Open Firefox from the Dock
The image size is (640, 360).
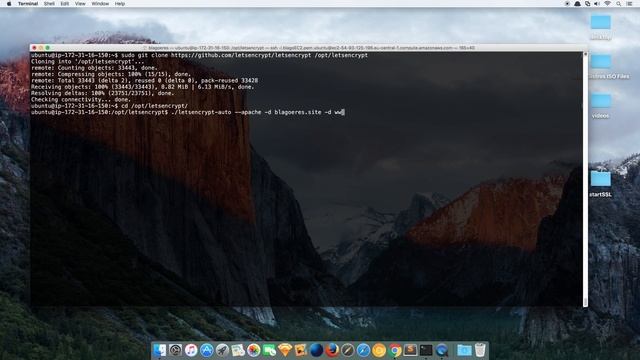coord(332,350)
